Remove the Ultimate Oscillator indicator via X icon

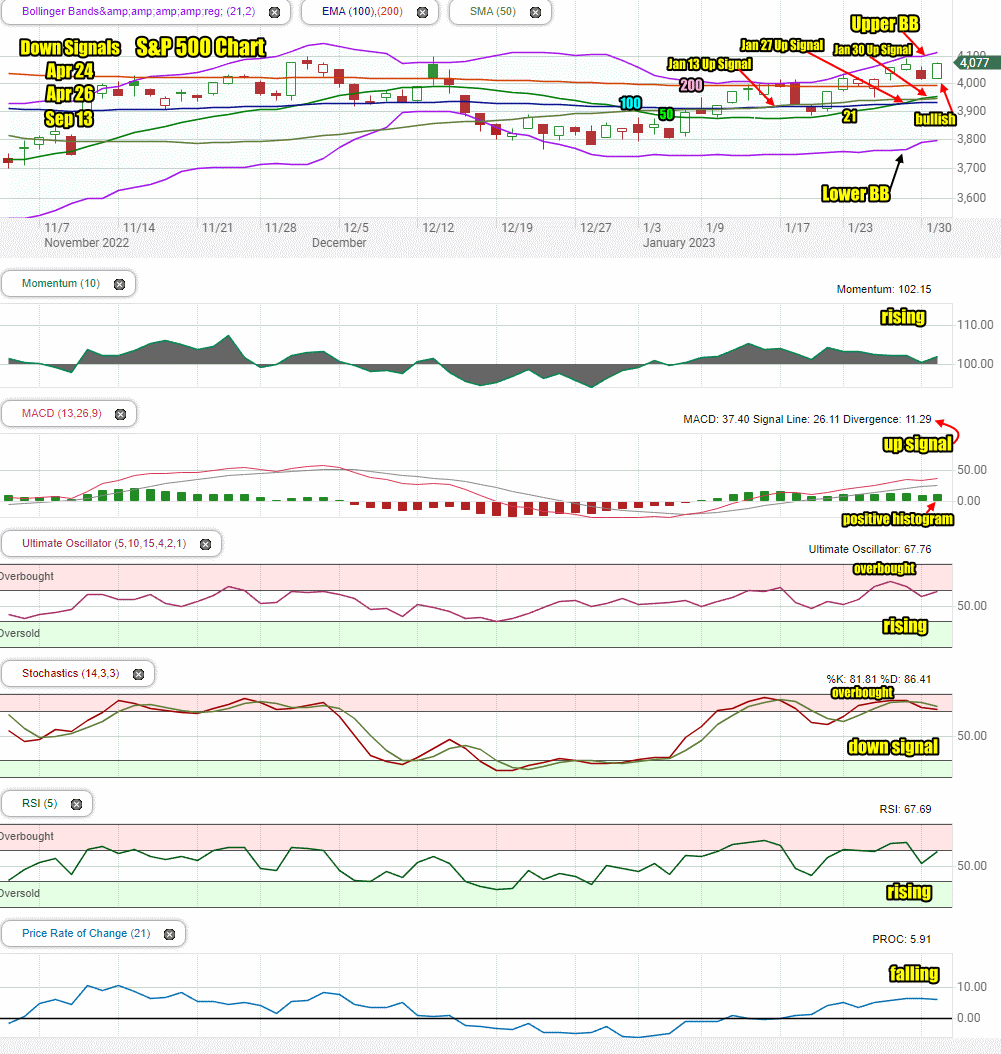tap(206, 544)
